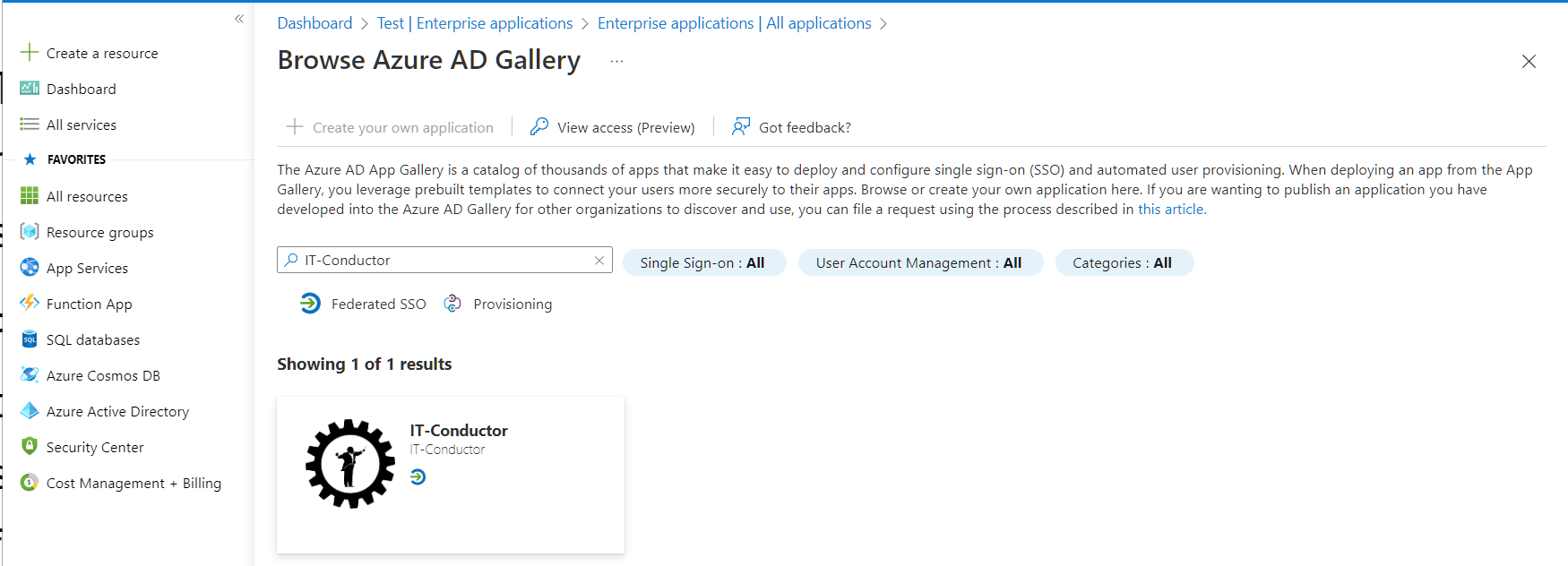The image size is (1568, 566).
Task: Go to App Services
Action: (x=87, y=268)
